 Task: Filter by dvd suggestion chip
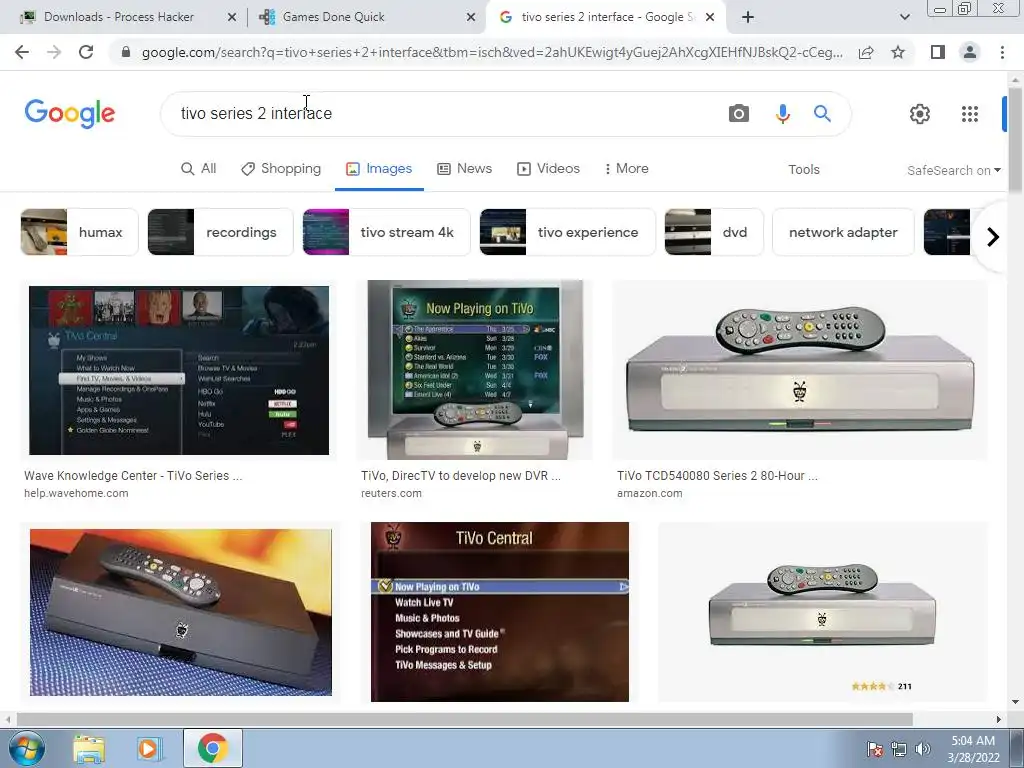coord(714,232)
